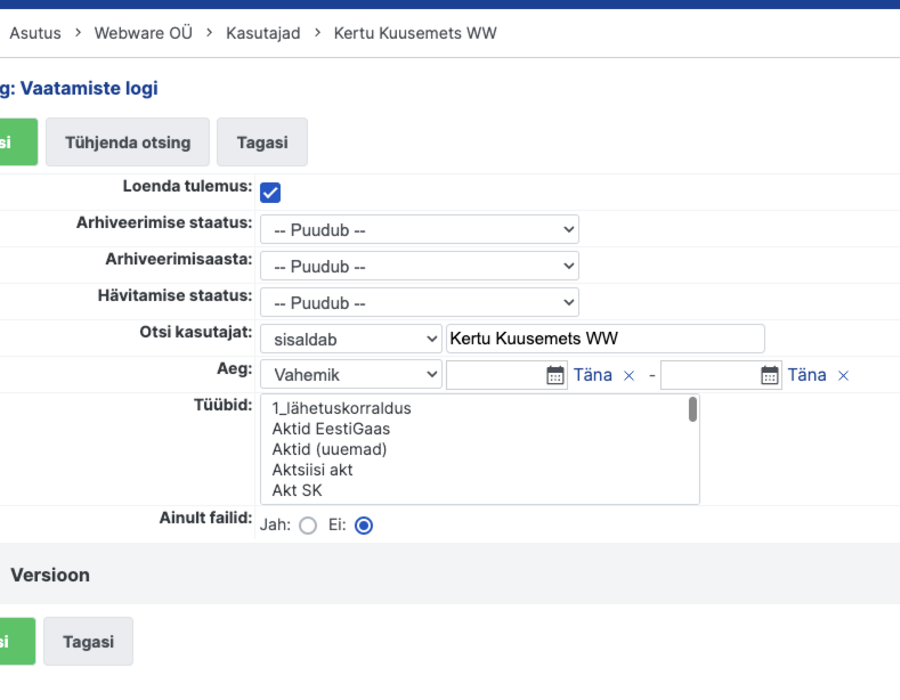Select Jah for Ainult failid

(x=308, y=525)
